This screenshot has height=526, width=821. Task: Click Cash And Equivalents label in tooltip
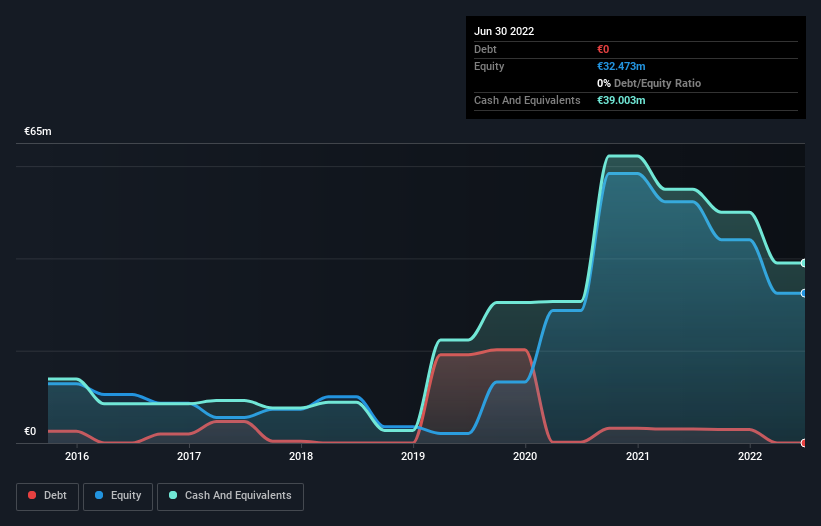(527, 100)
